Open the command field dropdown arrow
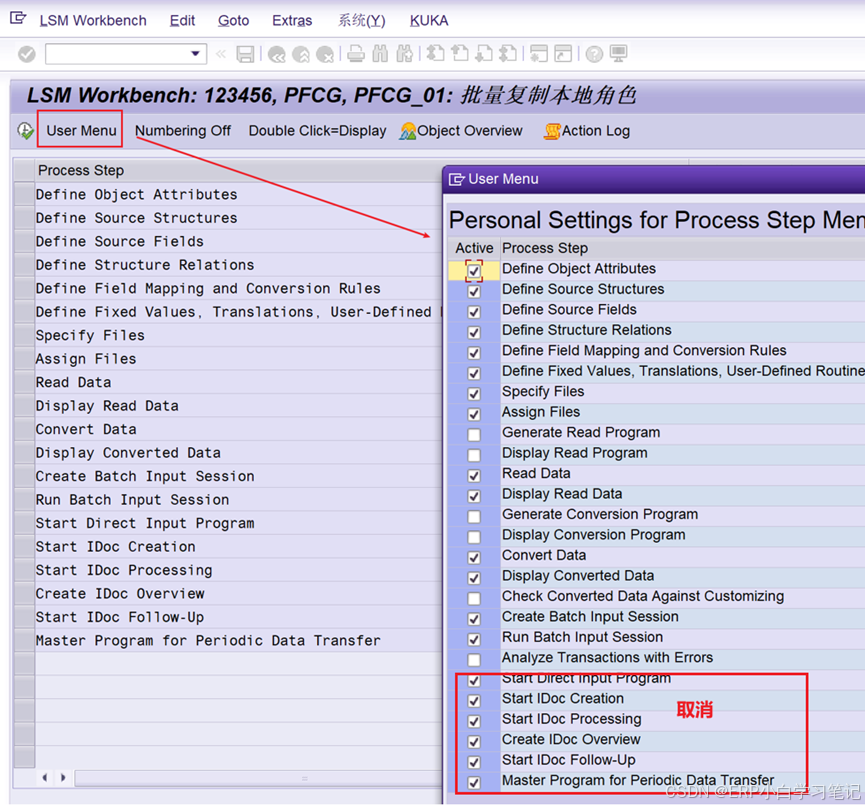Image resolution: width=865 pixels, height=807 pixels. (x=195, y=54)
